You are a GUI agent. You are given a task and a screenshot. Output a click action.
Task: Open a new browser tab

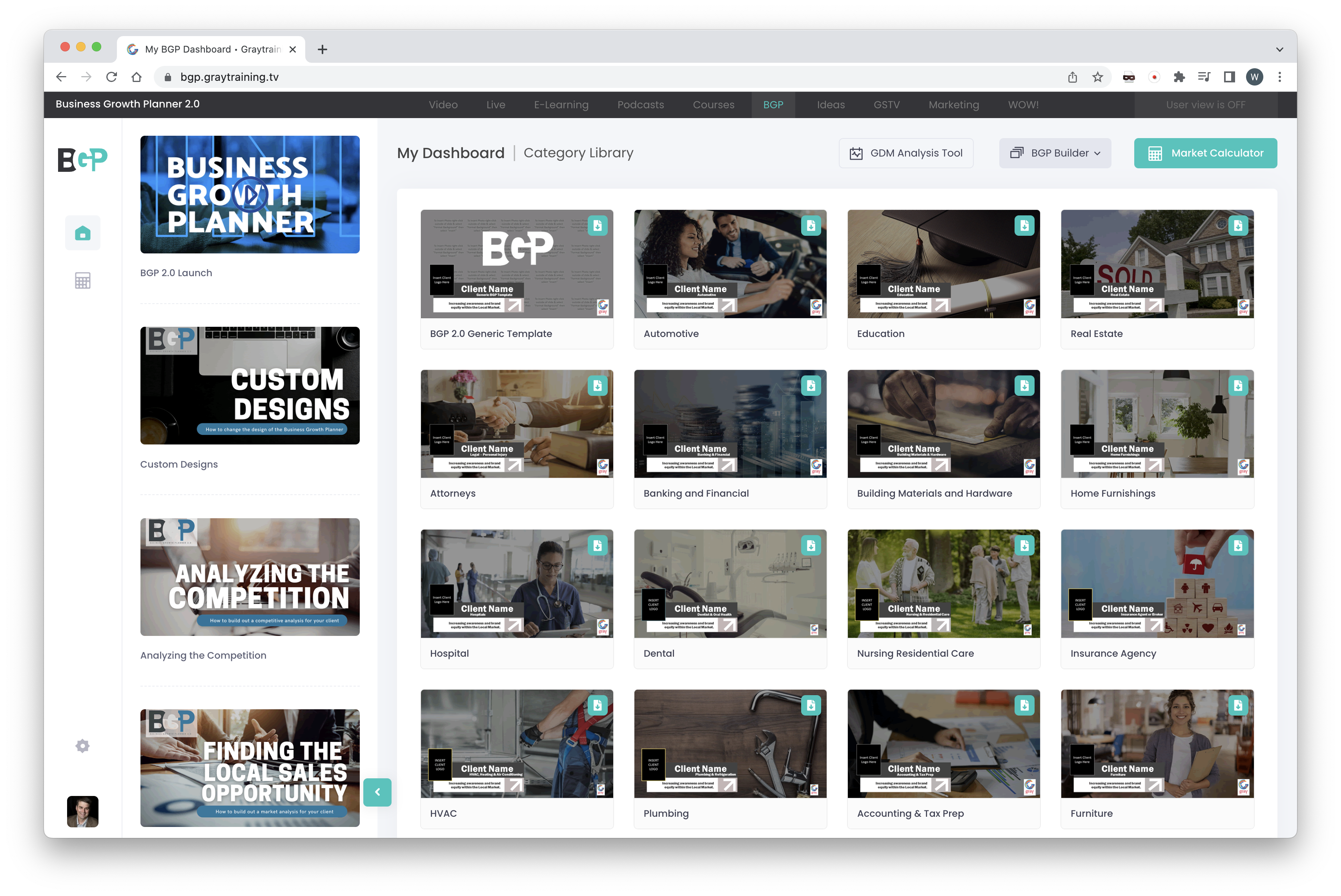(x=322, y=50)
